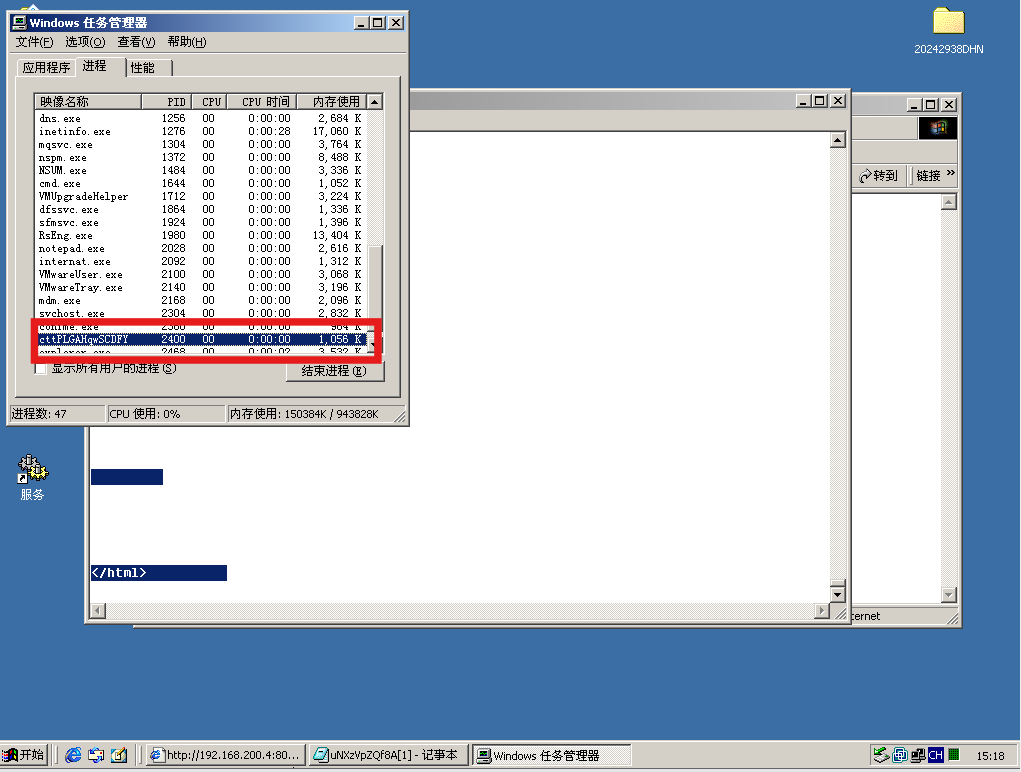Click the 开始 Start button
The width and height of the screenshot is (1021, 772).
tap(23, 755)
